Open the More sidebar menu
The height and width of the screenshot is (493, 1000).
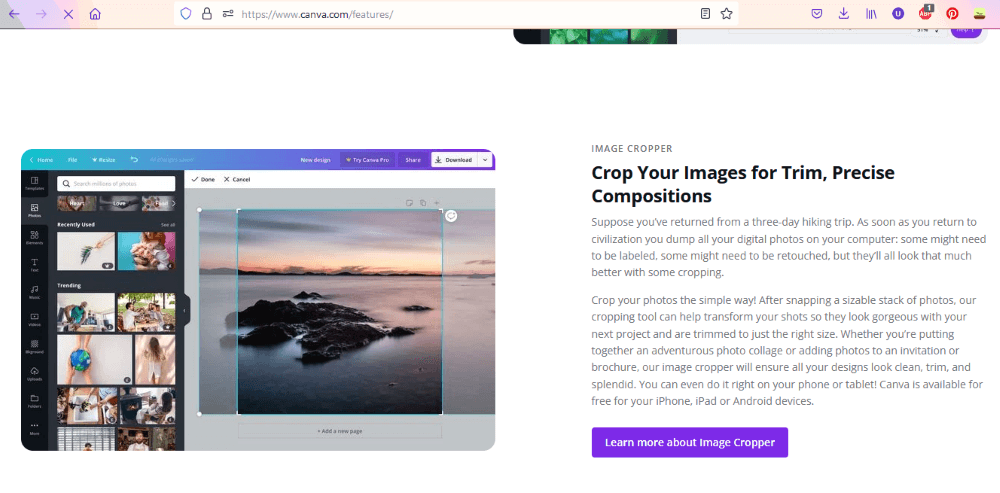click(34, 429)
